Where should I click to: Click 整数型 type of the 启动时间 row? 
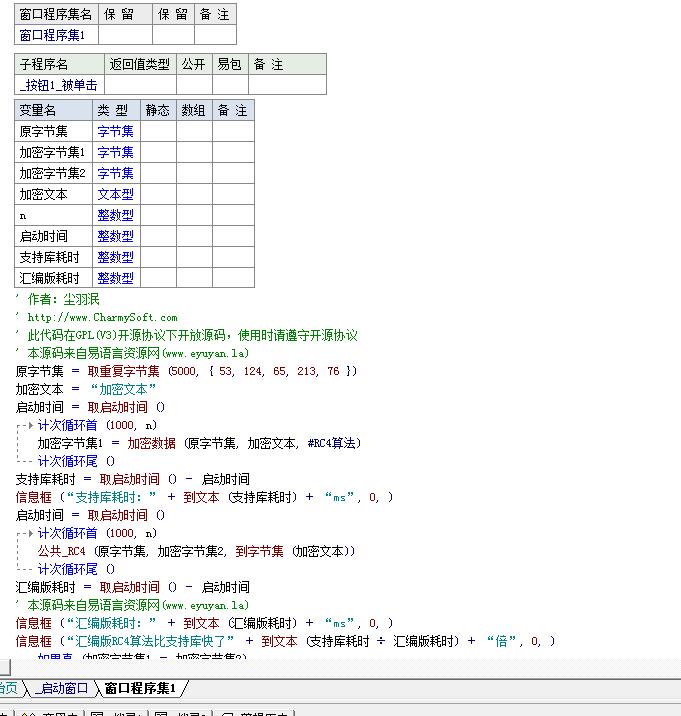tap(116, 236)
